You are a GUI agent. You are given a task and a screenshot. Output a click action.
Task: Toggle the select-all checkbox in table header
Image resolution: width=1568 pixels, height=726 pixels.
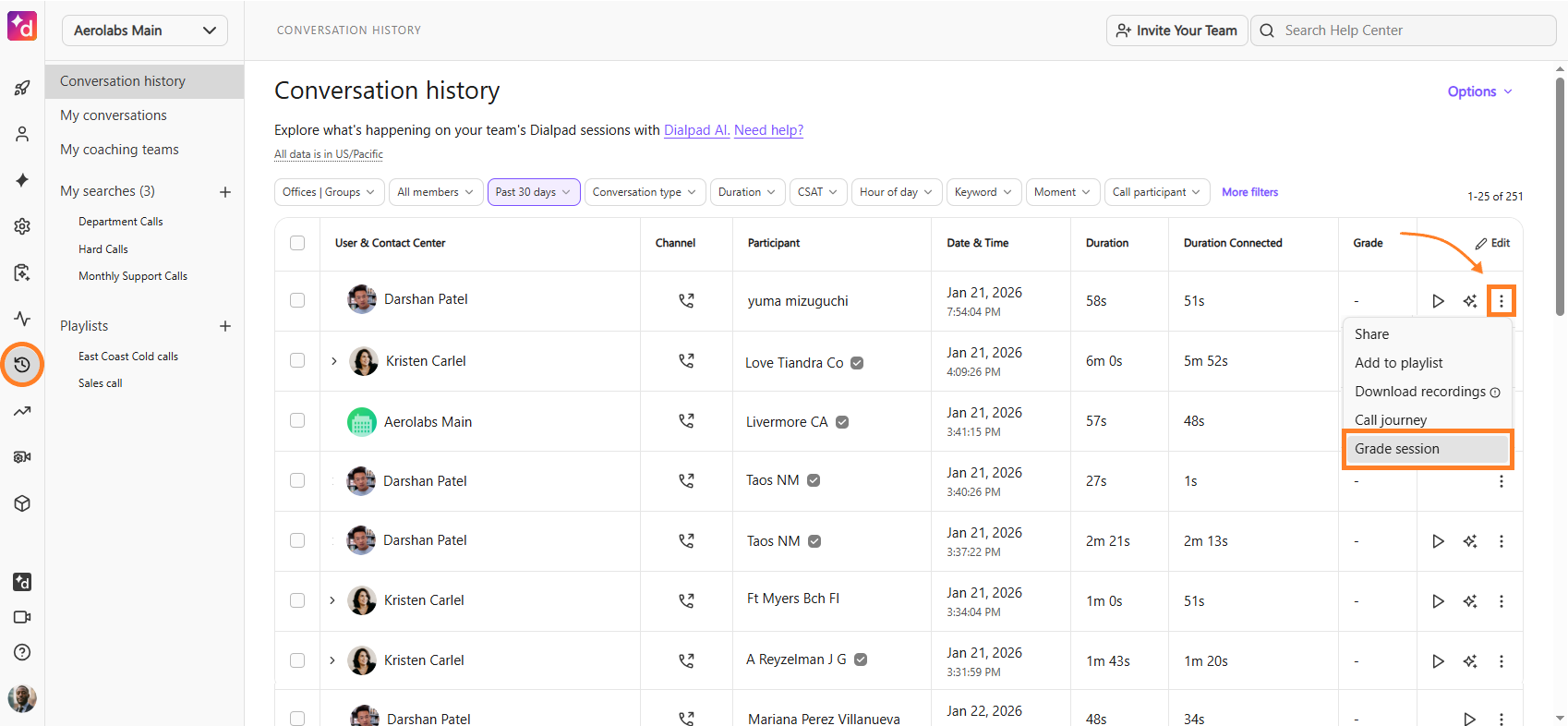pos(297,243)
